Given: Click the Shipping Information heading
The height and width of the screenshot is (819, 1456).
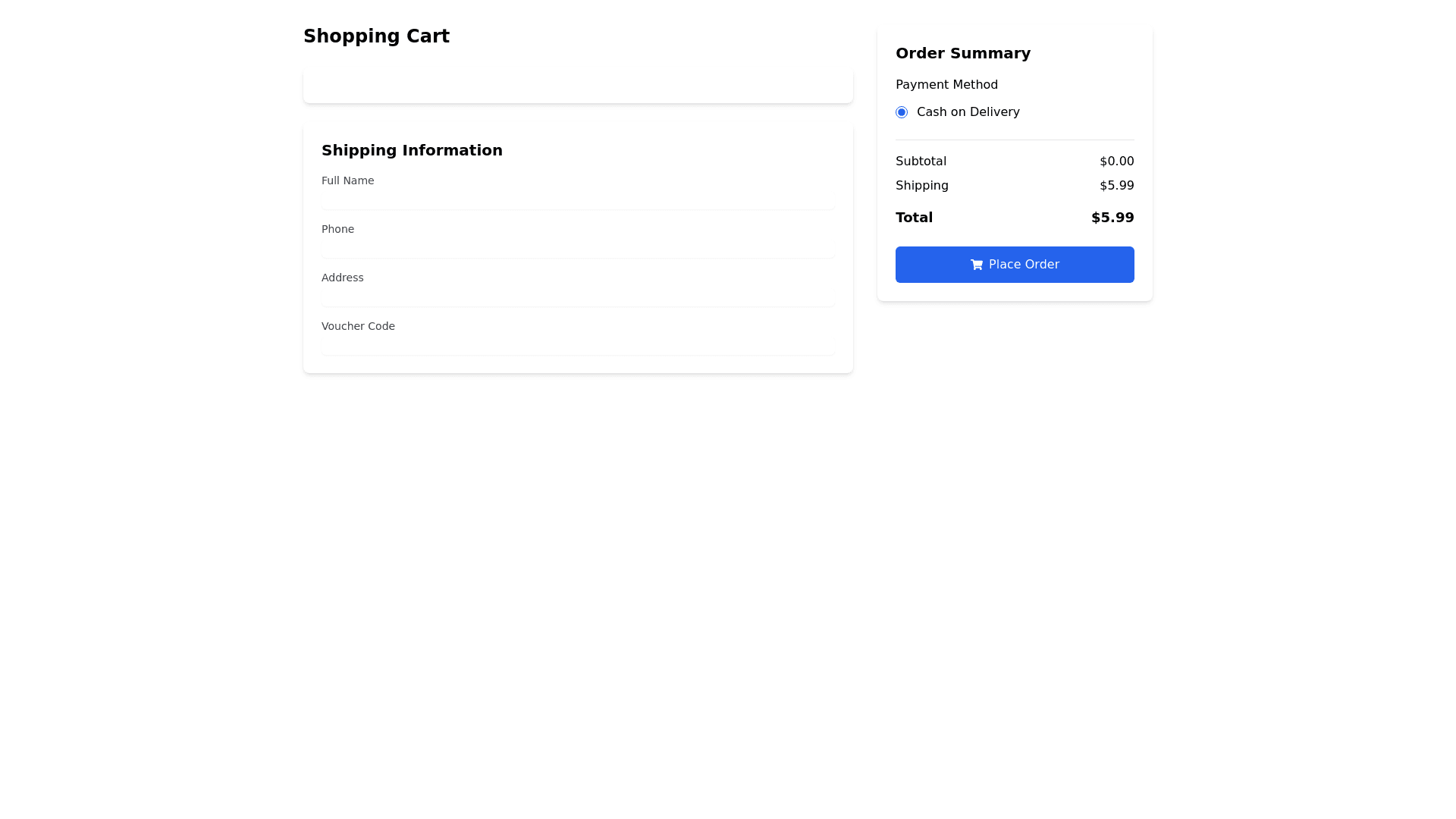Looking at the screenshot, I should pyautogui.click(x=412, y=150).
